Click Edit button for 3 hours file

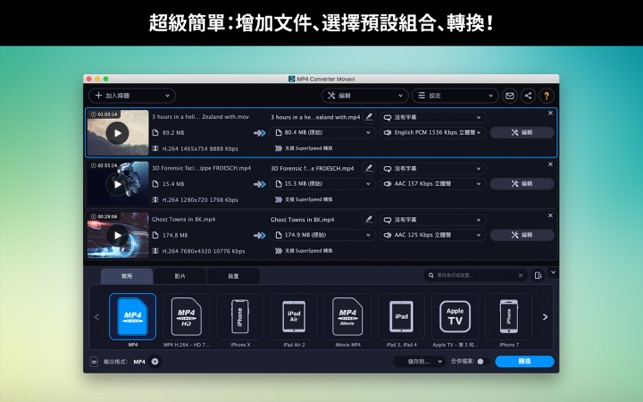522,132
